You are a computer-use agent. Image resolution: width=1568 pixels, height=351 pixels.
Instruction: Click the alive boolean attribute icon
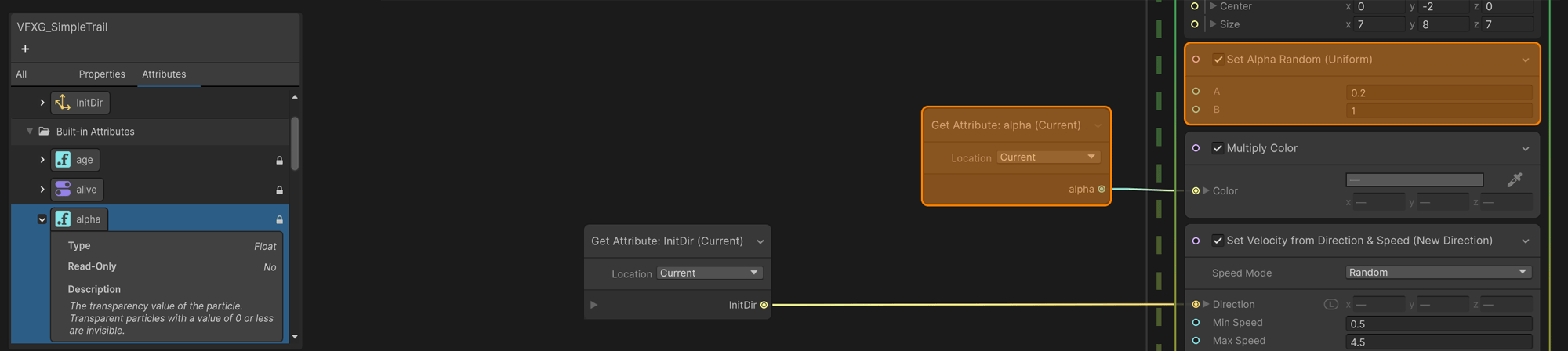click(x=63, y=190)
